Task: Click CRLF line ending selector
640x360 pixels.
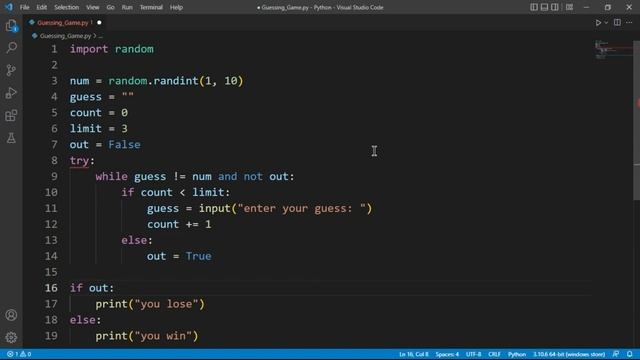Action: pos(494,354)
